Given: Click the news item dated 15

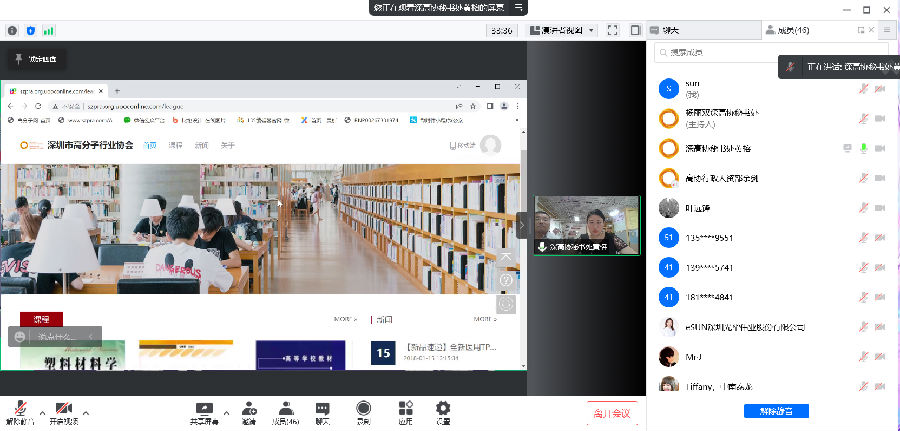Looking at the screenshot, I should coord(435,352).
